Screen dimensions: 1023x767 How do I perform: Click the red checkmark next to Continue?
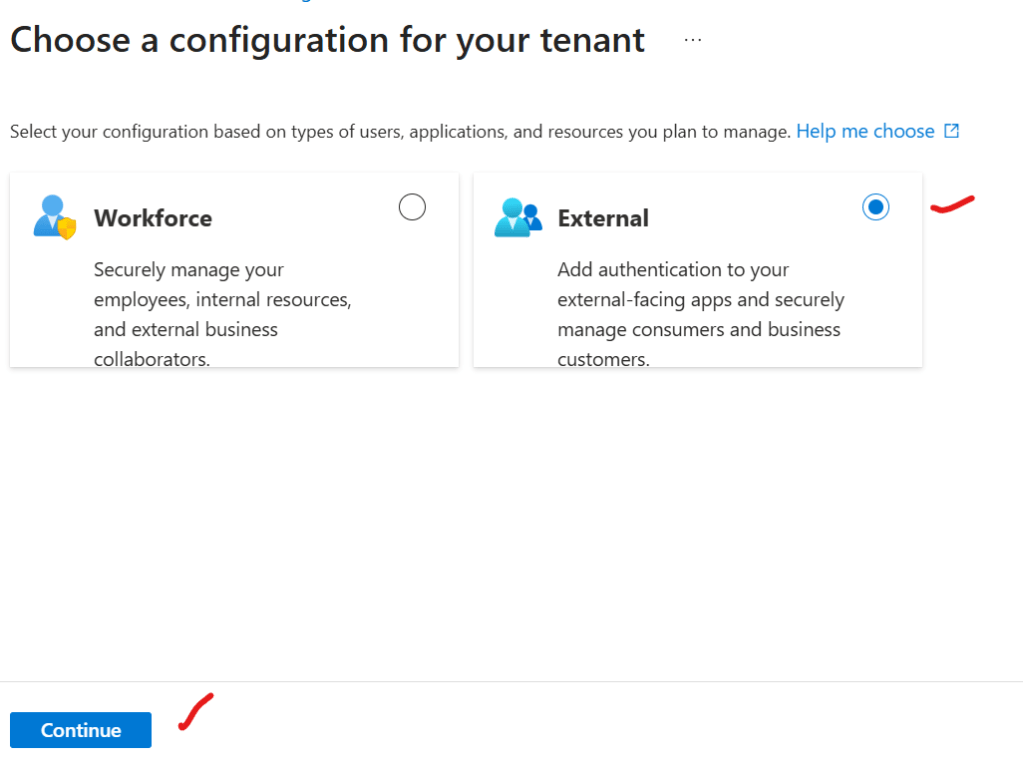coord(196,711)
